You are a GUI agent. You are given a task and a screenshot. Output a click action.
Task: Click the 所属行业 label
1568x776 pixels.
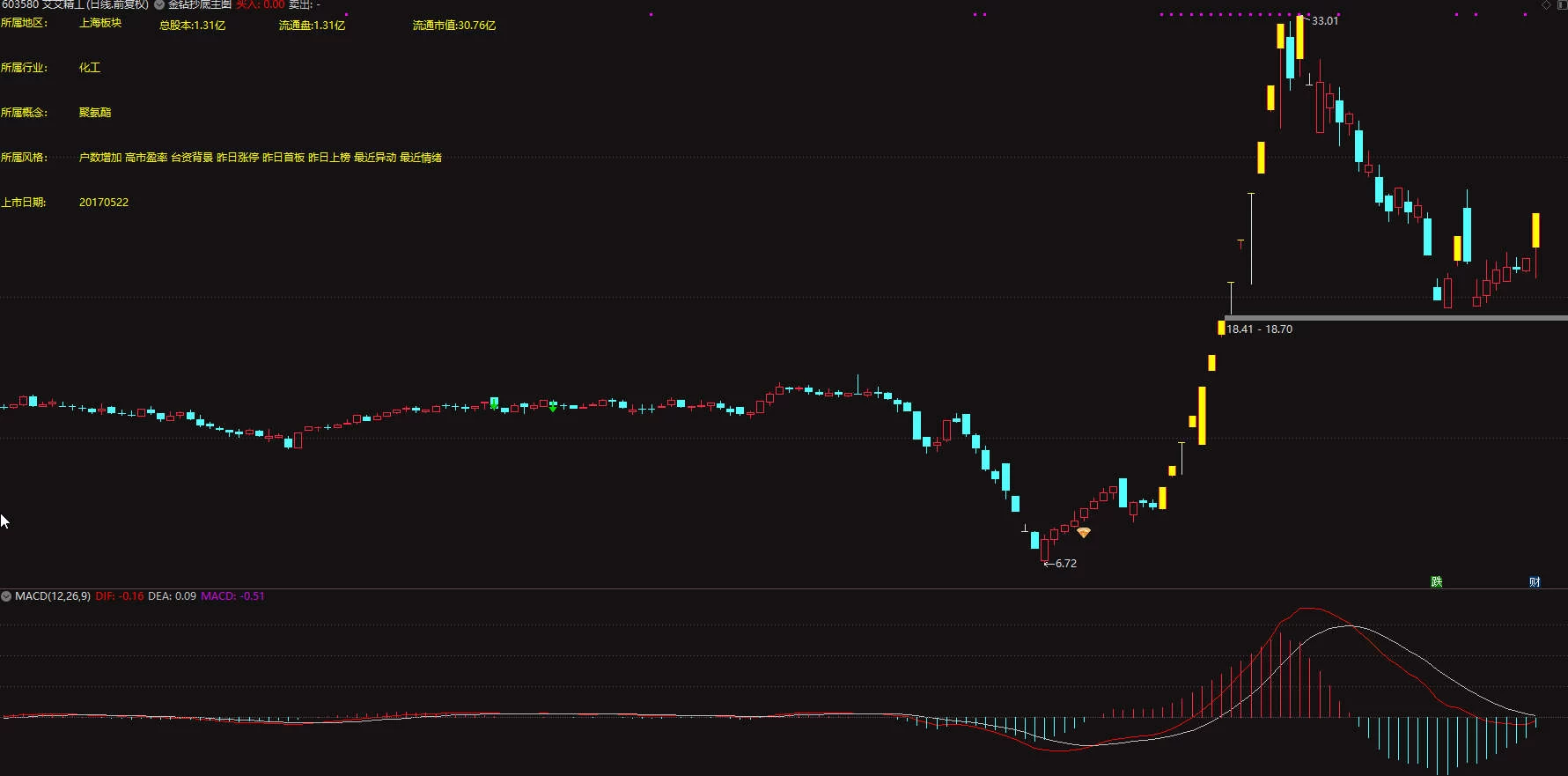click(x=25, y=68)
